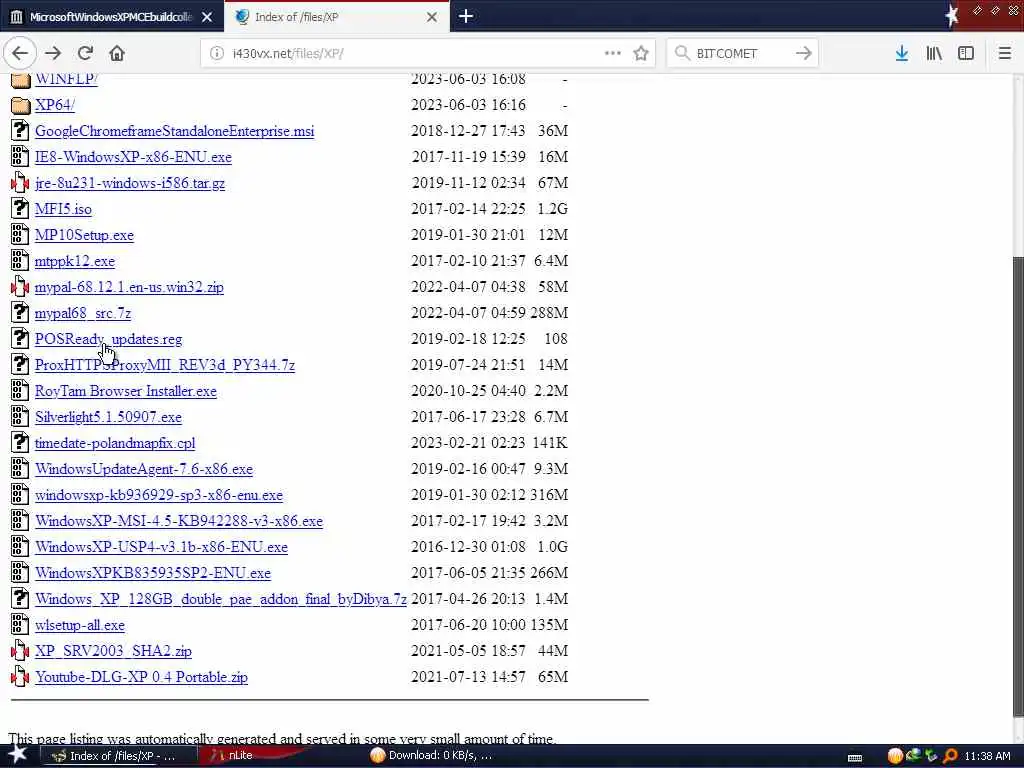The image size is (1024, 768).
Task: Click the keyboard tray icon in taskbar
Action: [855, 758]
